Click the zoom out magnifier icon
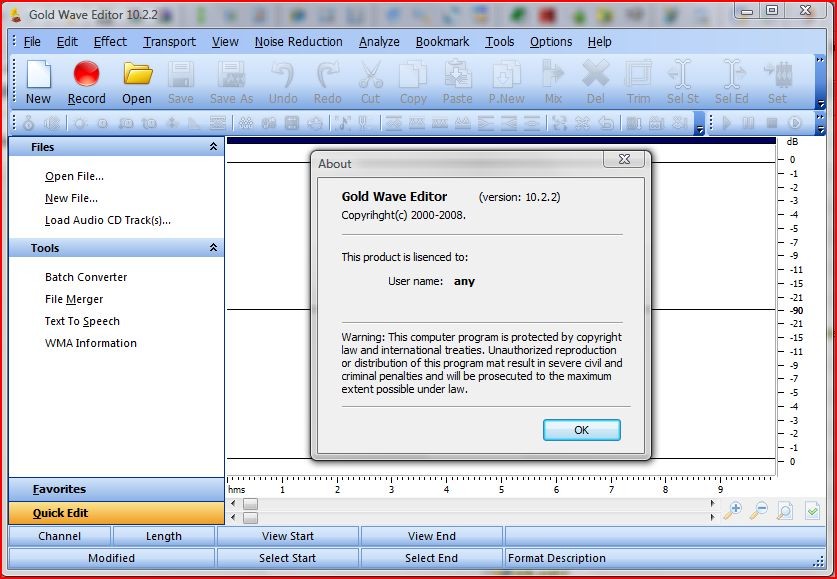The width and height of the screenshot is (837, 579). [759, 511]
